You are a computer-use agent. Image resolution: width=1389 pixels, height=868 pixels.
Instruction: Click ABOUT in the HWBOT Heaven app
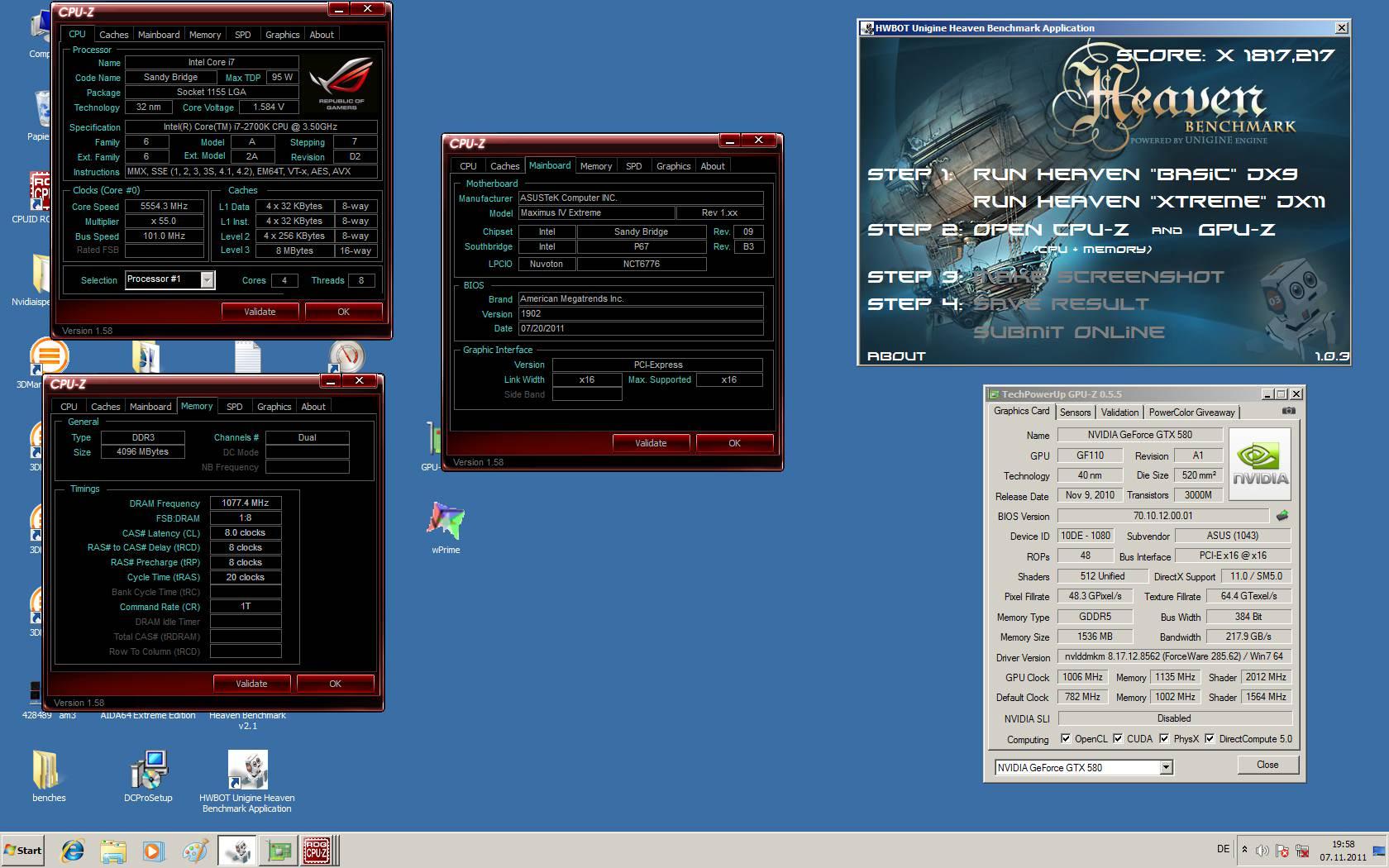click(895, 356)
